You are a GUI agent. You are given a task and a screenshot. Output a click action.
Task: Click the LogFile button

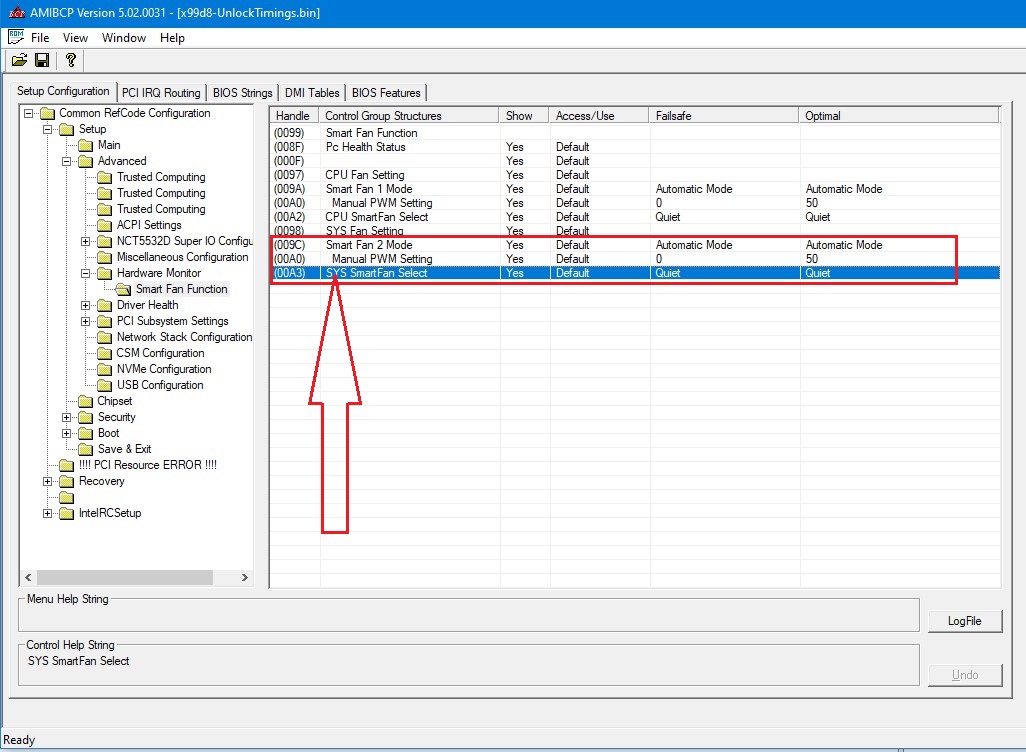(x=964, y=621)
